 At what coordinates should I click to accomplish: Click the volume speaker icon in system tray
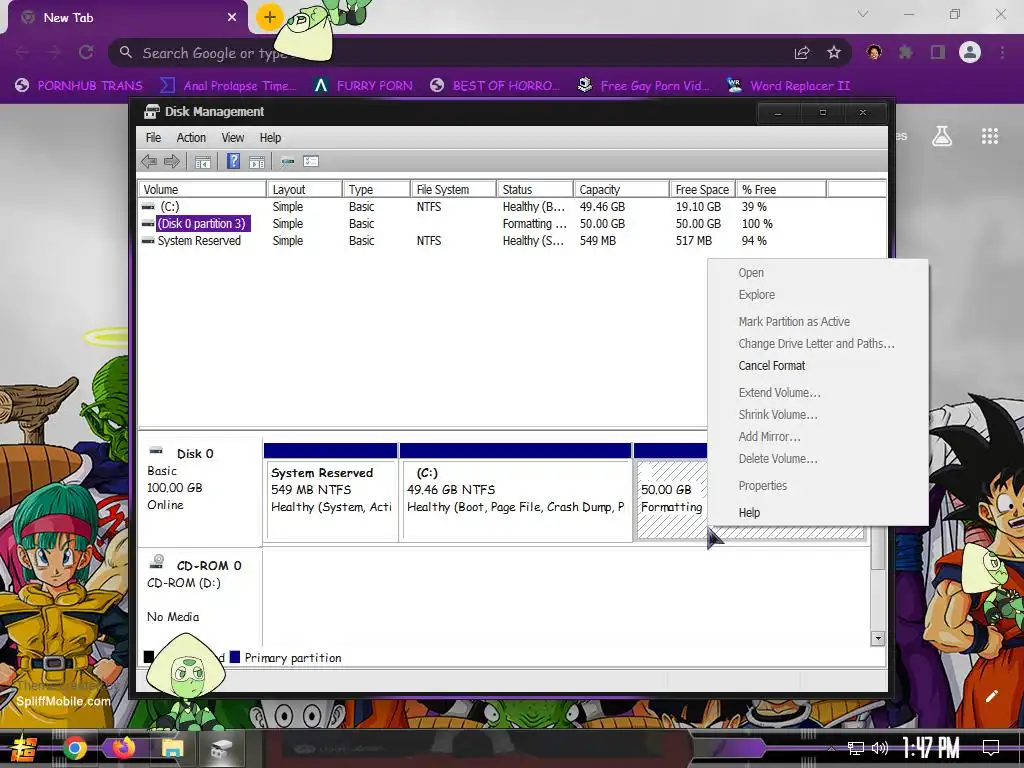pyautogui.click(x=880, y=748)
